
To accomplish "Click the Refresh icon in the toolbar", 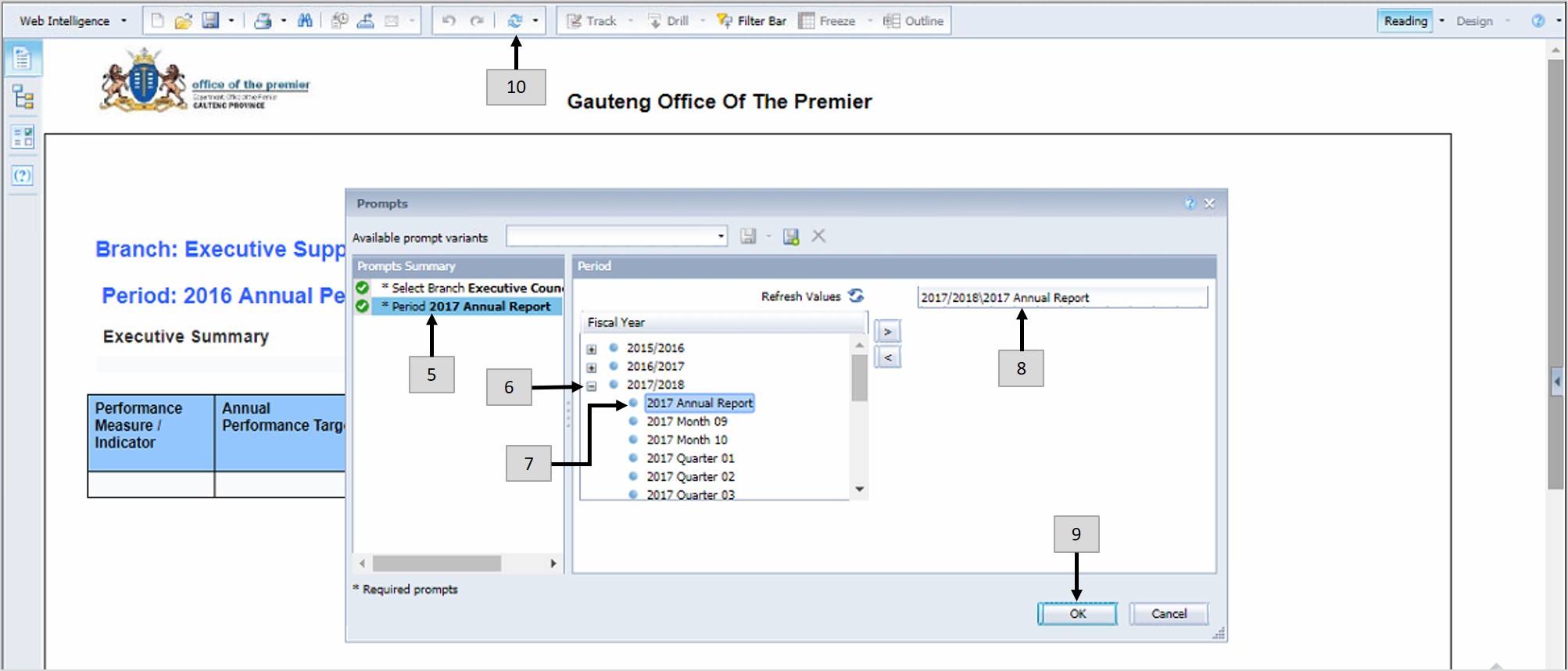I will coord(514,21).
